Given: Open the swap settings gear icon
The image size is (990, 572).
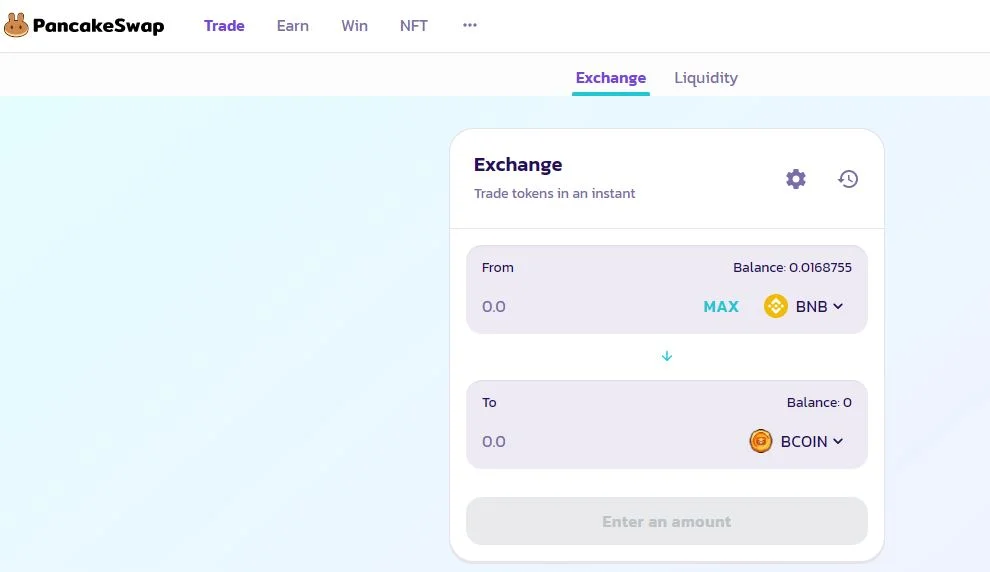Looking at the screenshot, I should point(796,179).
